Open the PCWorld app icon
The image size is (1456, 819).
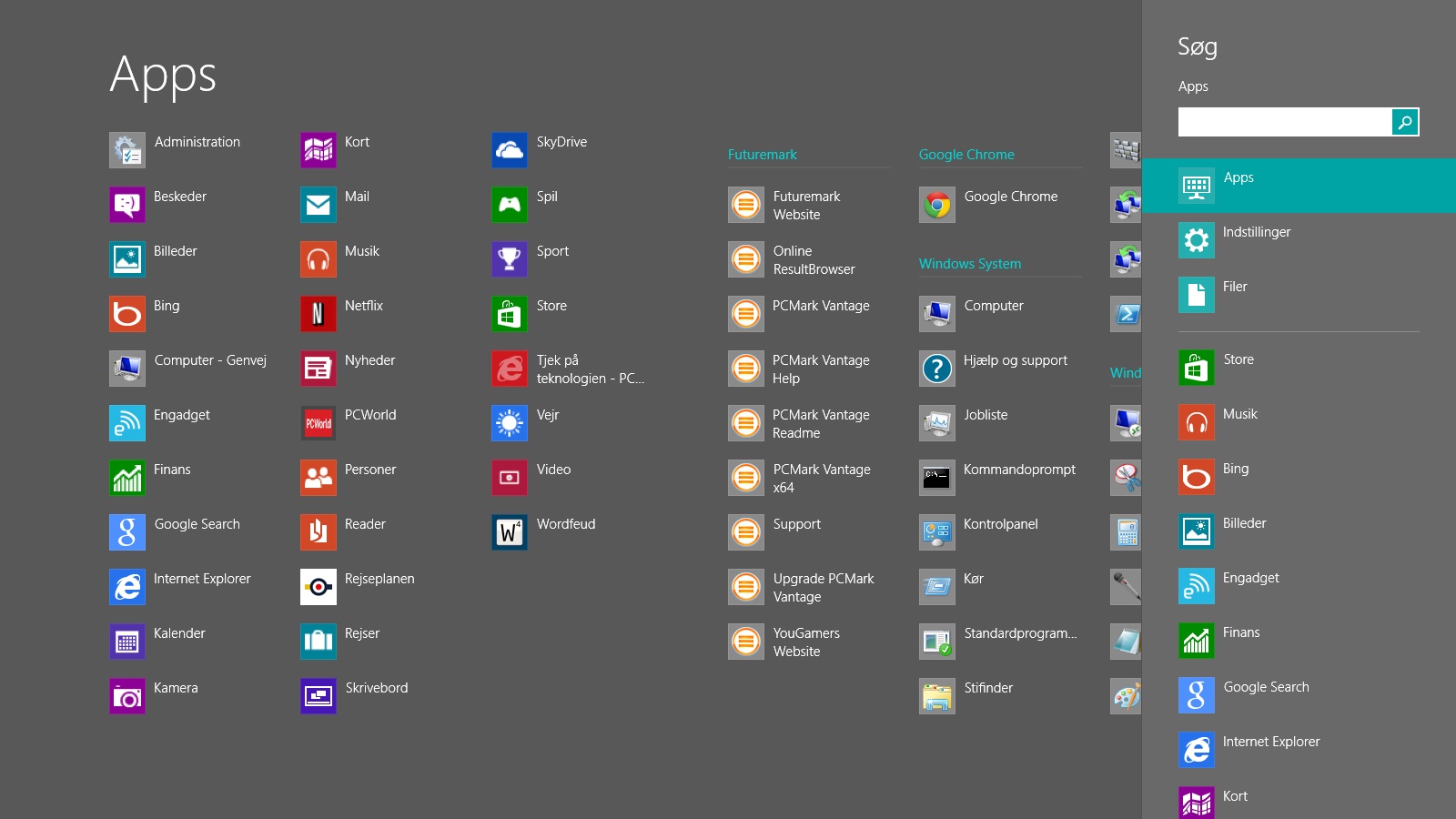point(318,423)
